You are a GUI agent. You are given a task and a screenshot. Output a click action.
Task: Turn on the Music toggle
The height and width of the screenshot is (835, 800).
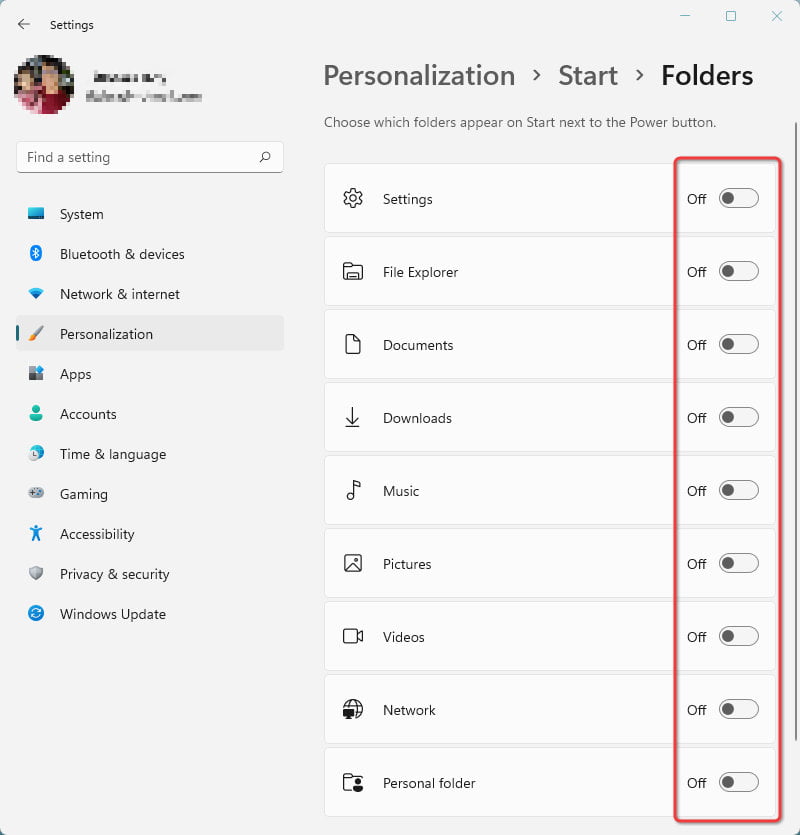[x=738, y=490]
